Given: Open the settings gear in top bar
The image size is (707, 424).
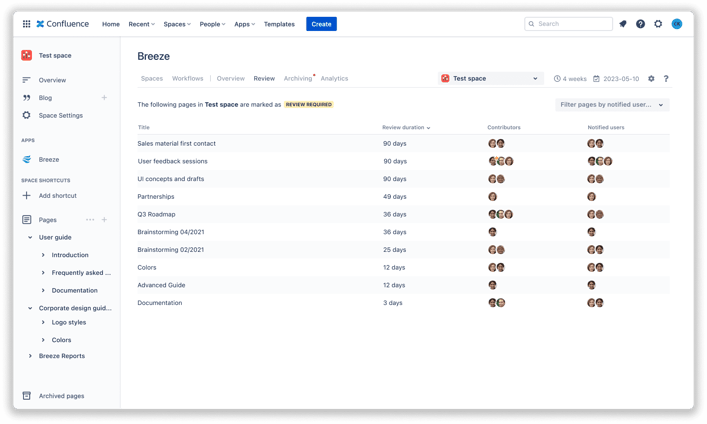Looking at the screenshot, I should pos(658,24).
